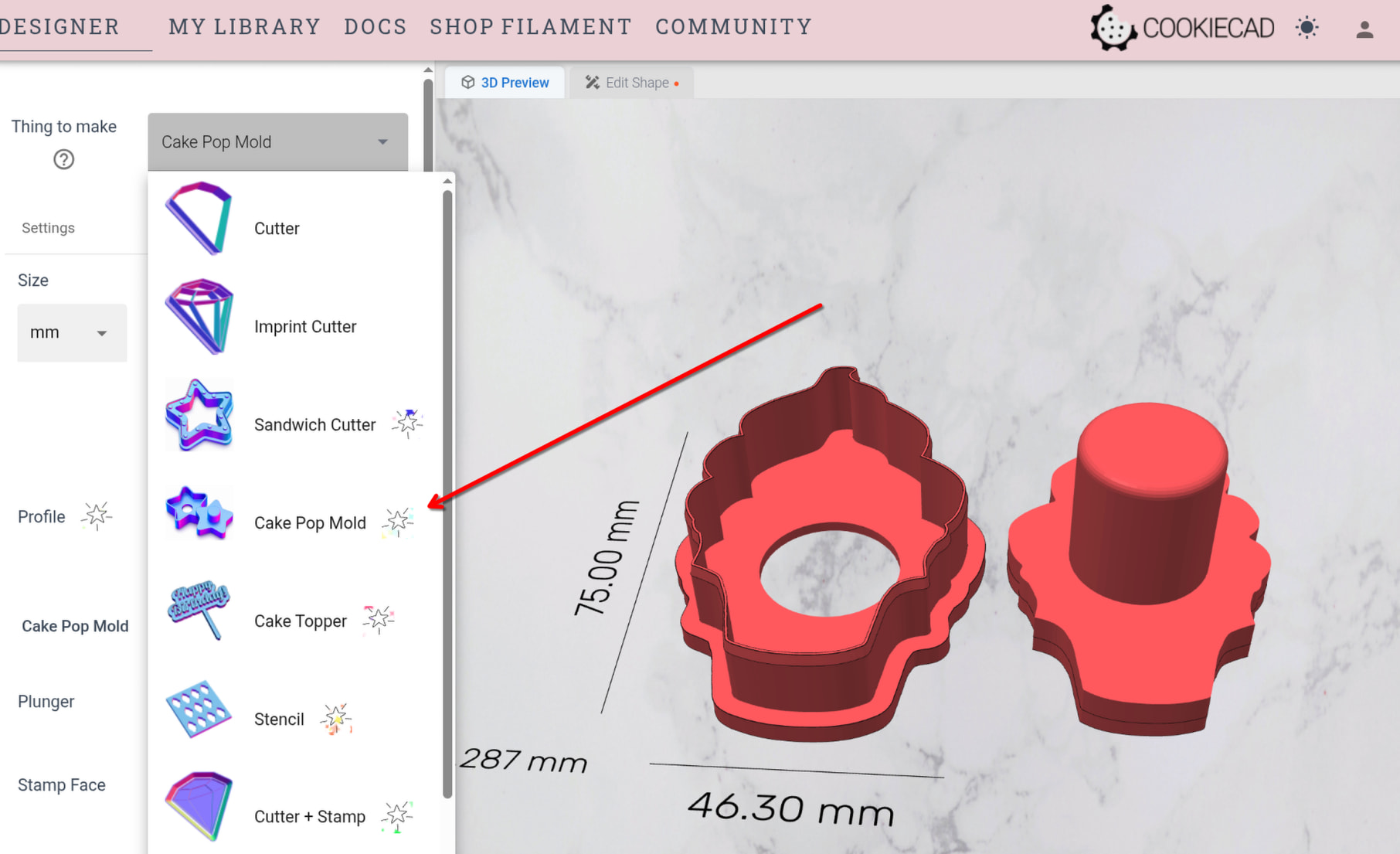Click the CookieCAD logo

pyautogui.click(x=1181, y=28)
